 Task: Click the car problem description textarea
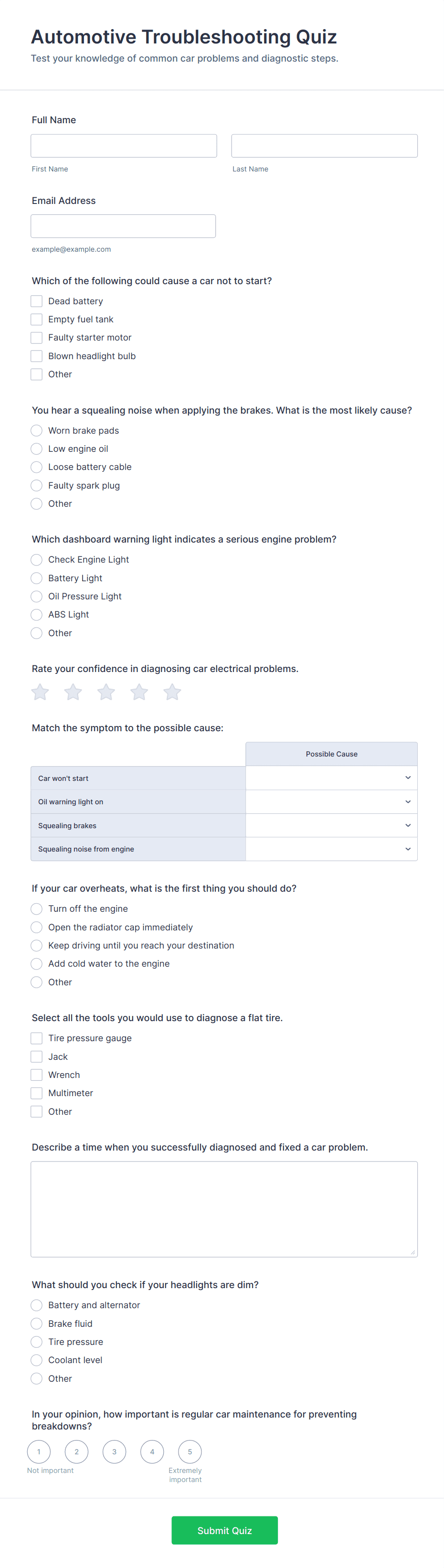pyautogui.click(x=224, y=1209)
